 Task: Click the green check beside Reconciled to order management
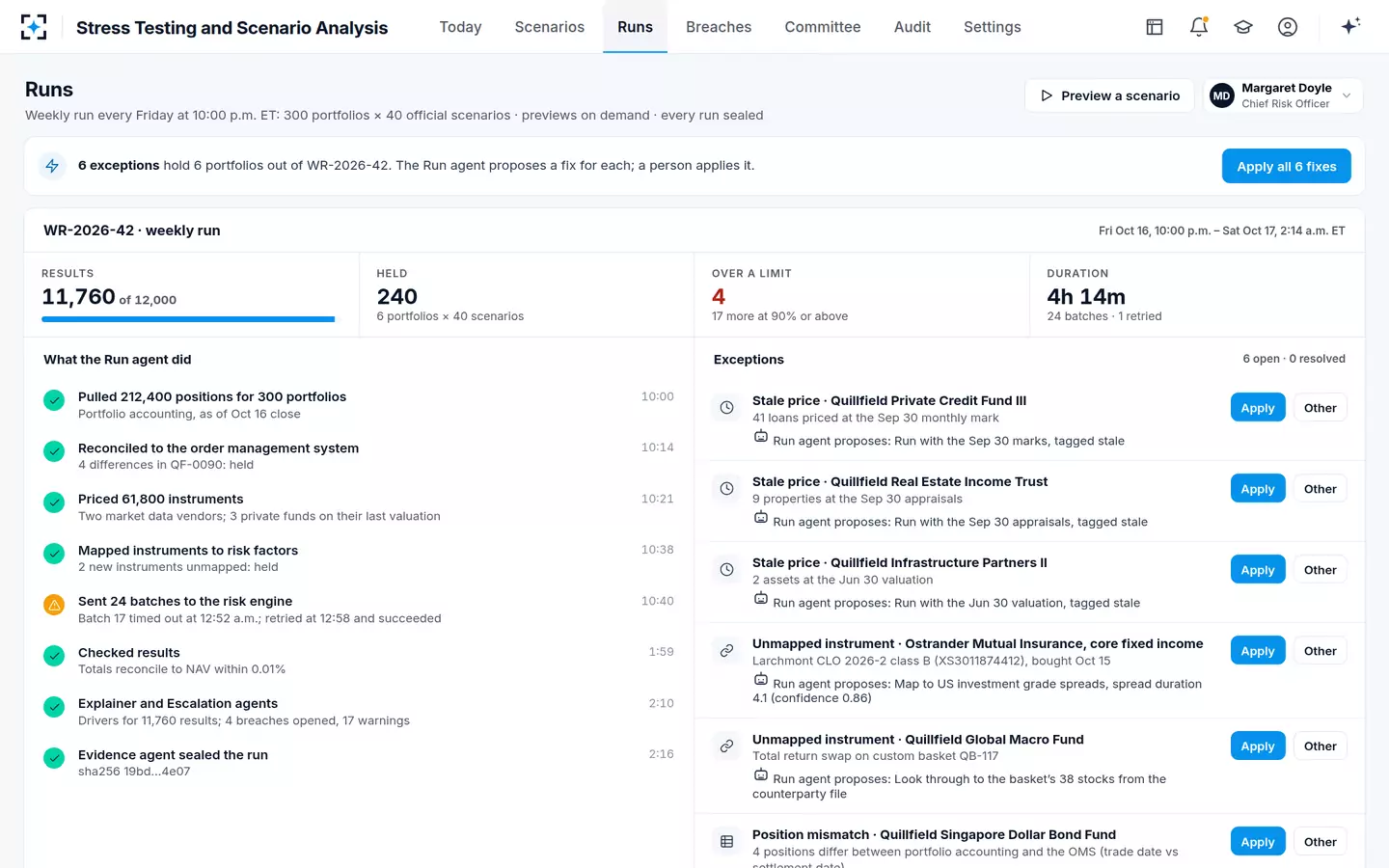(x=54, y=451)
